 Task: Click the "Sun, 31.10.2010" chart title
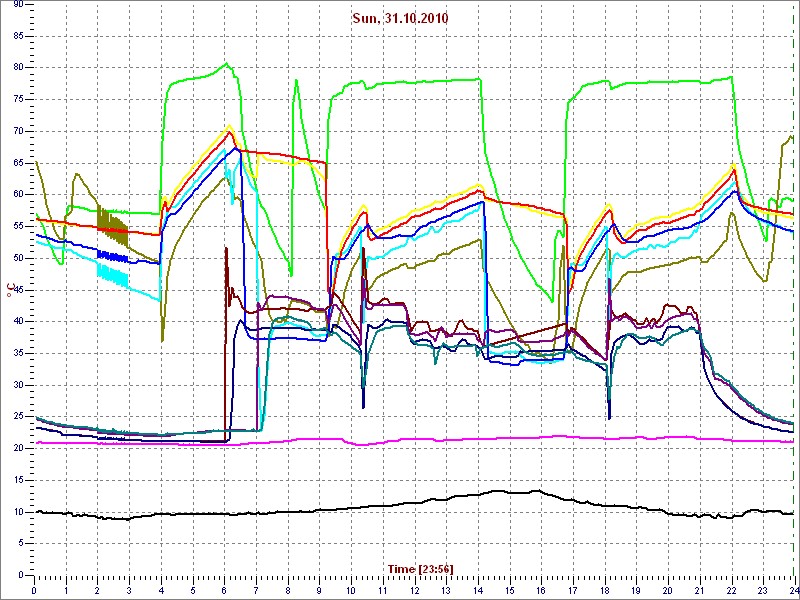399,19
